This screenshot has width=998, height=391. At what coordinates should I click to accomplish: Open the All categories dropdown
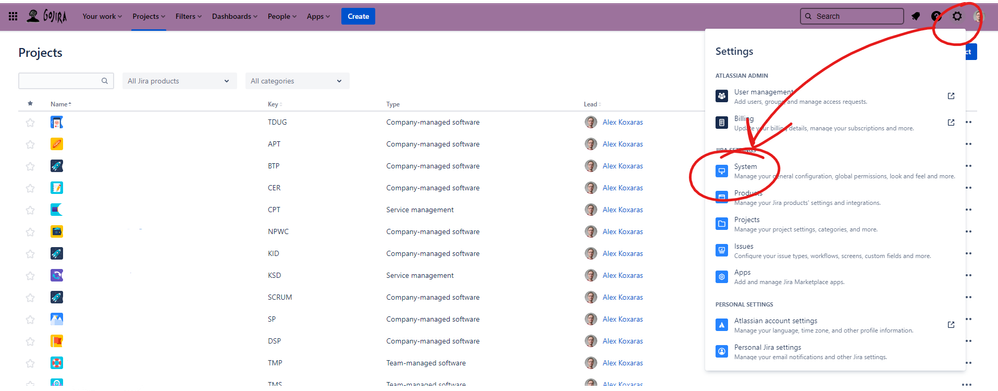tap(297, 81)
